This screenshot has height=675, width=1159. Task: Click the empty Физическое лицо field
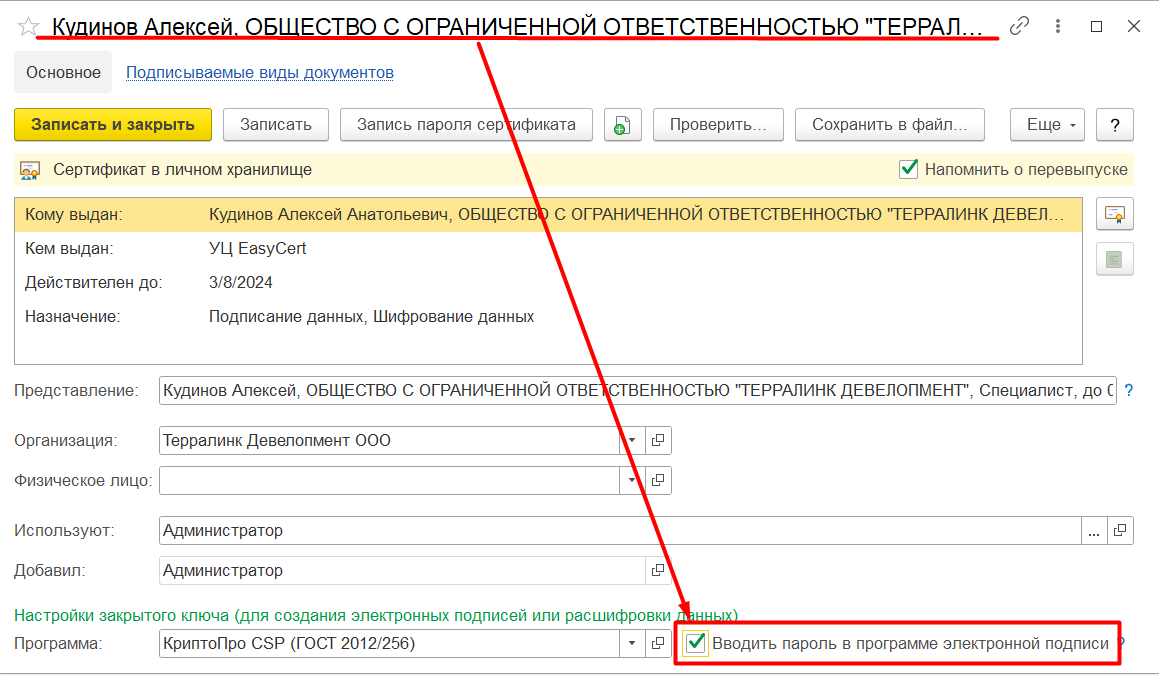pos(390,481)
